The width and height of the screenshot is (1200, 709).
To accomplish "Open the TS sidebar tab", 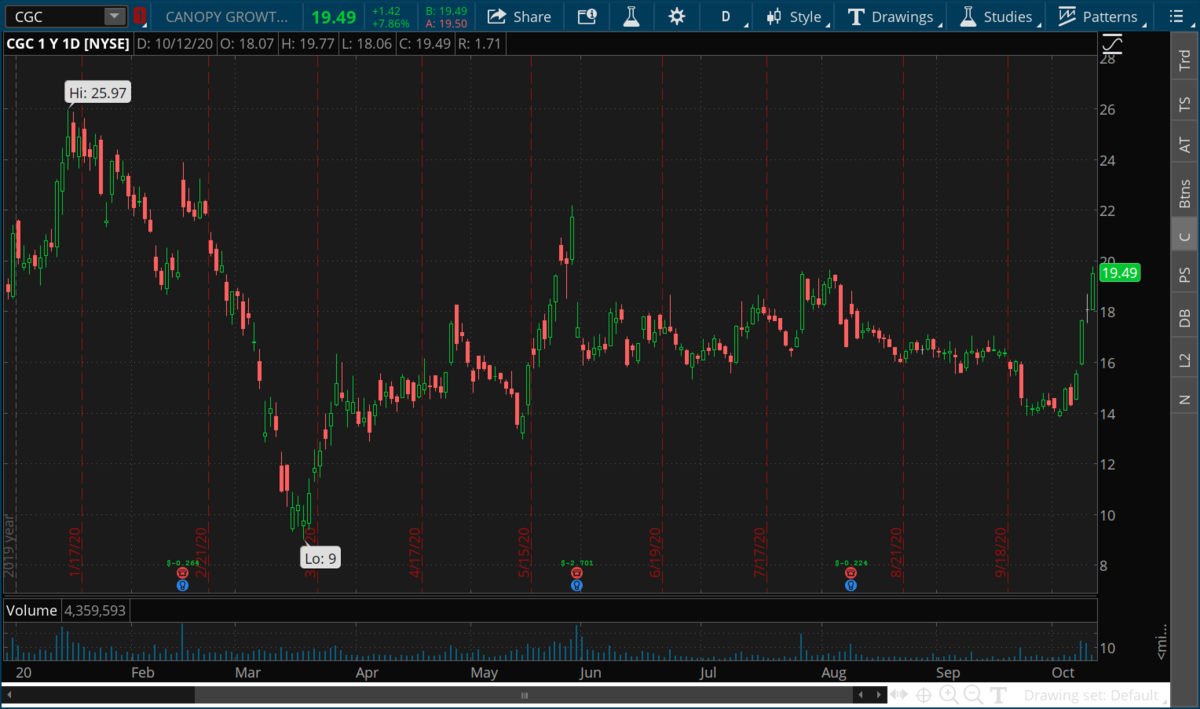I will 1185,103.
